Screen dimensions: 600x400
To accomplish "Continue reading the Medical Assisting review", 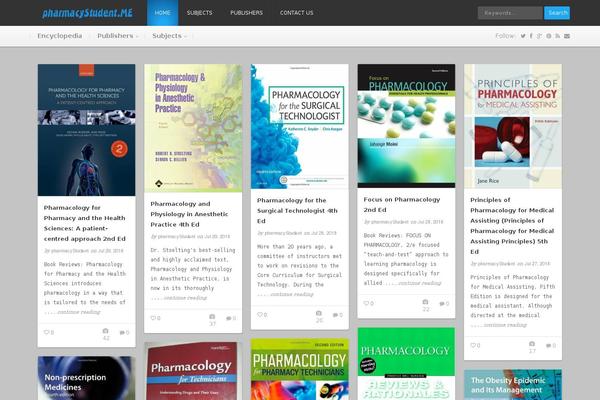I will pos(505,325).
